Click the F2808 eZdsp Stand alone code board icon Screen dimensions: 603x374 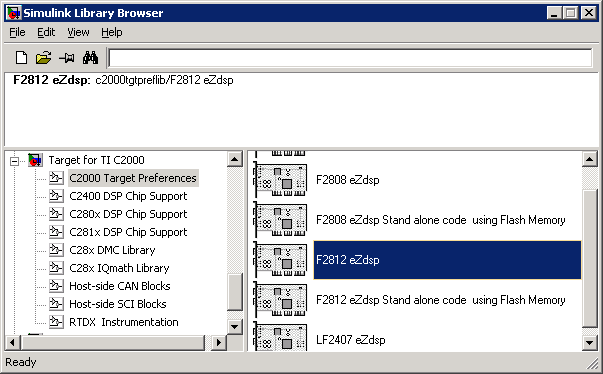[280, 219]
